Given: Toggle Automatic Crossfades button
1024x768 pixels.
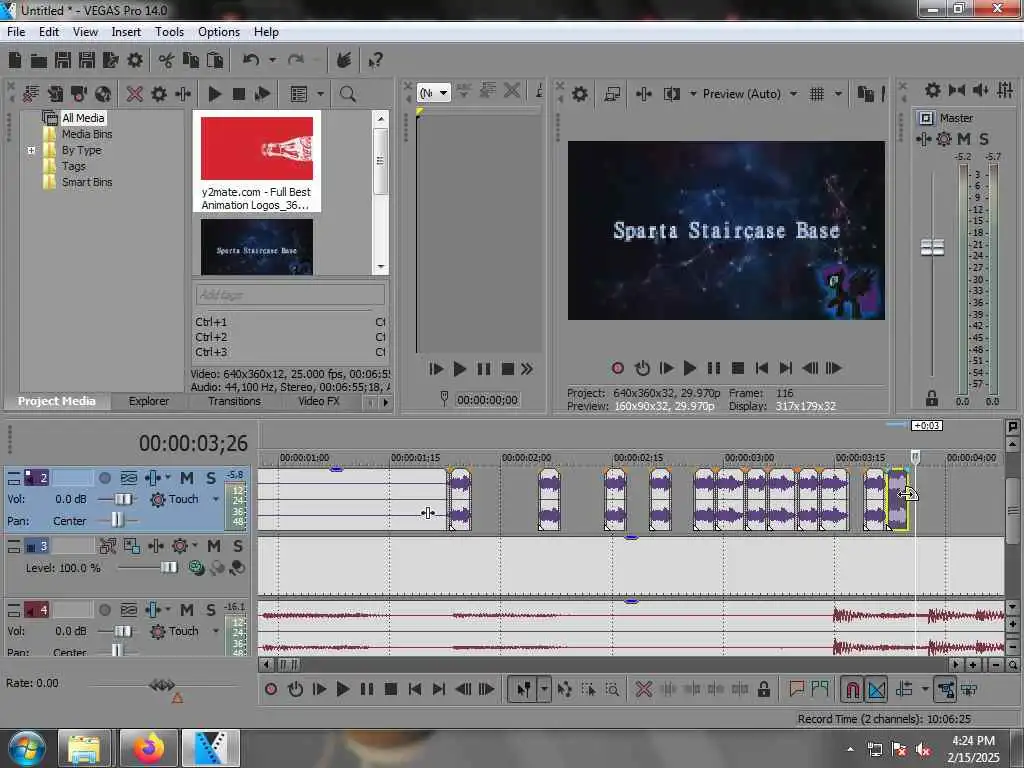Looking at the screenshot, I should (x=876, y=689).
